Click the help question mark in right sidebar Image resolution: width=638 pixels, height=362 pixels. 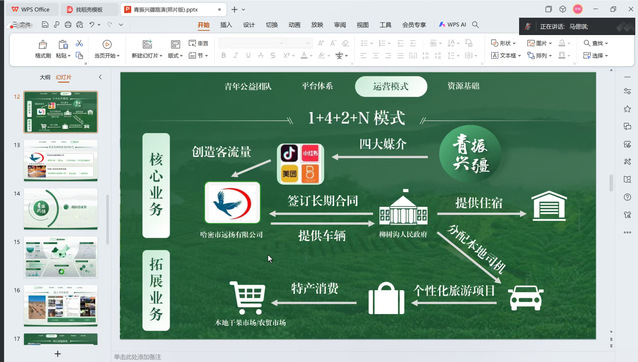(627, 197)
